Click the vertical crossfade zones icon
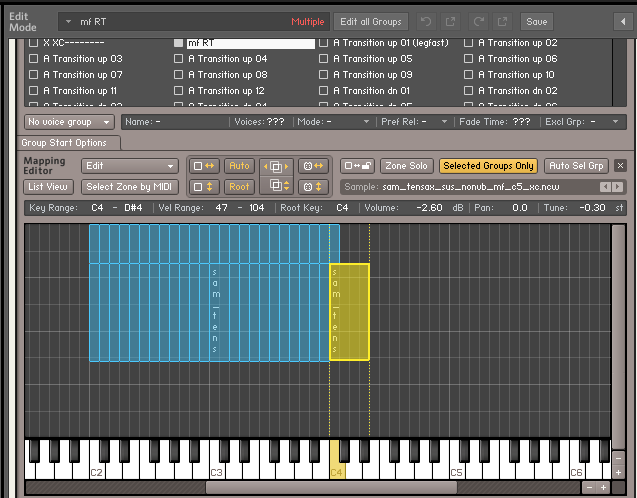 point(313,187)
